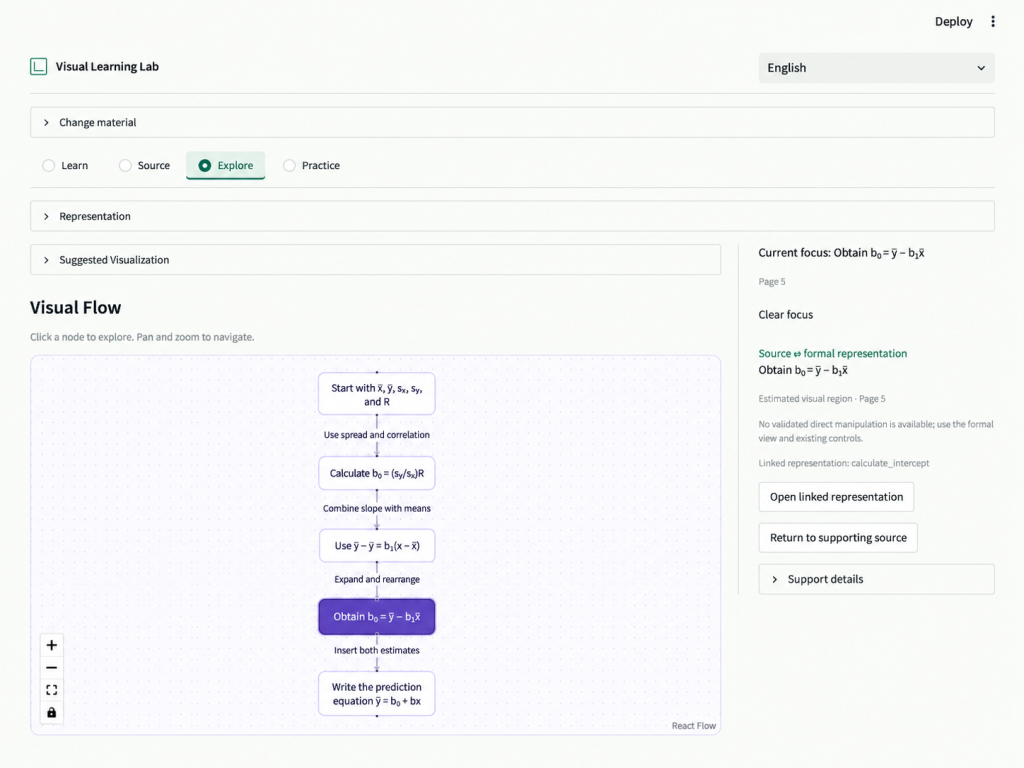Zoom out of the flow diagram

coord(52,667)
